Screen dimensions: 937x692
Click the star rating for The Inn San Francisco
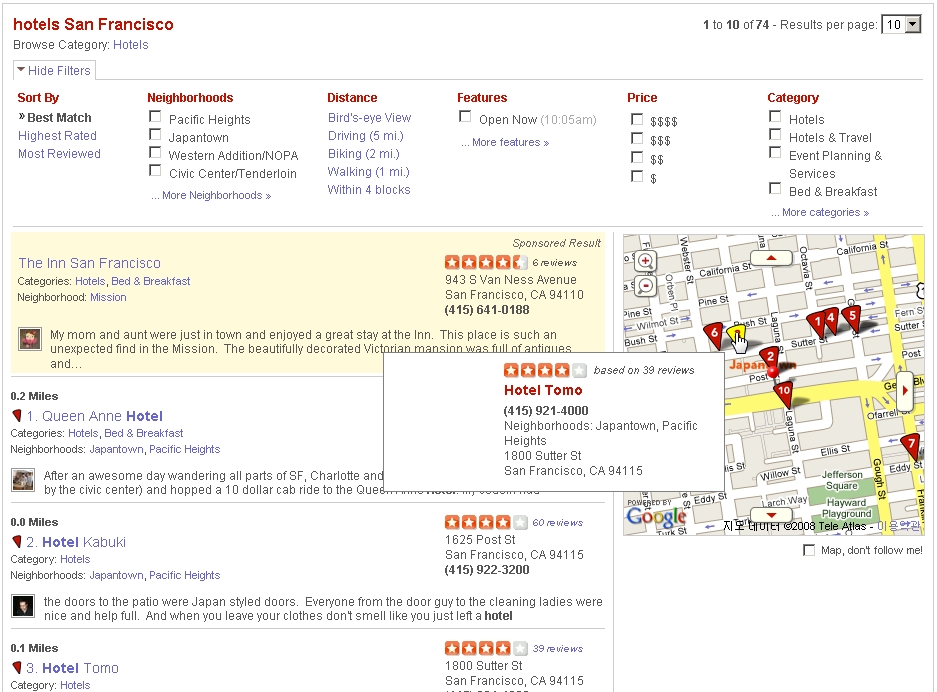click(486, 262)
